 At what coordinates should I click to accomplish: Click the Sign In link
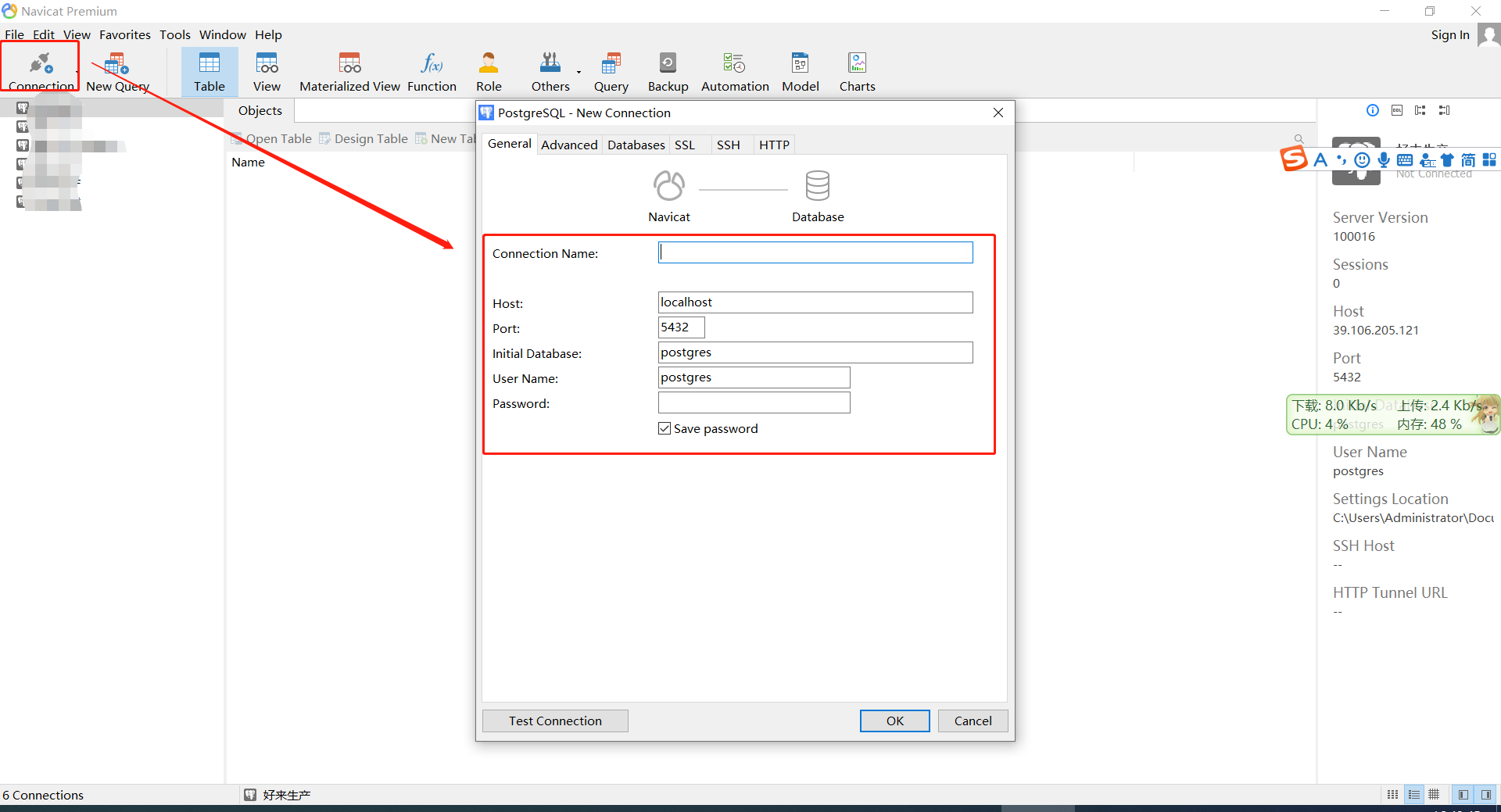(1450, 35)
